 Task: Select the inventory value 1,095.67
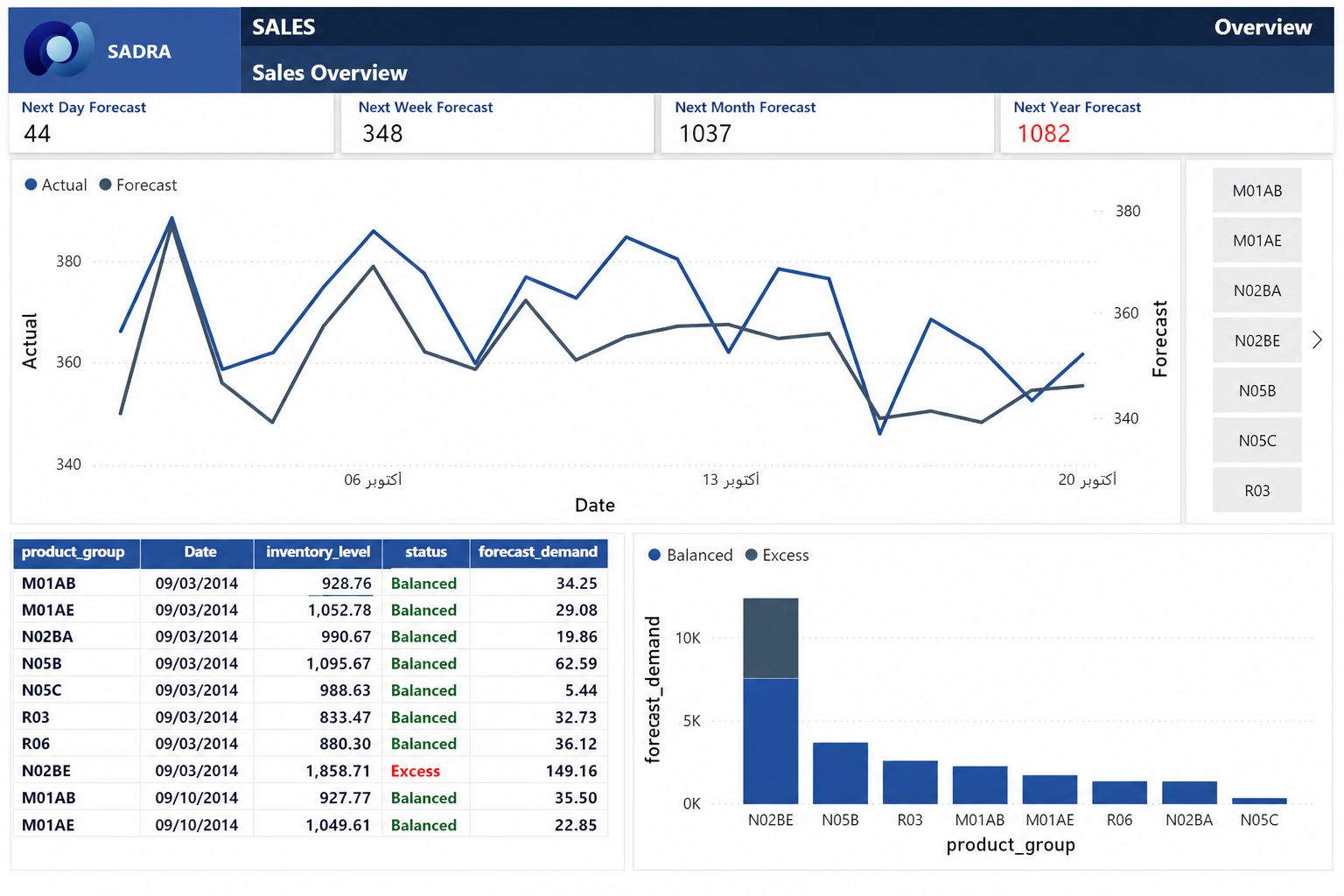pos(339,664)
